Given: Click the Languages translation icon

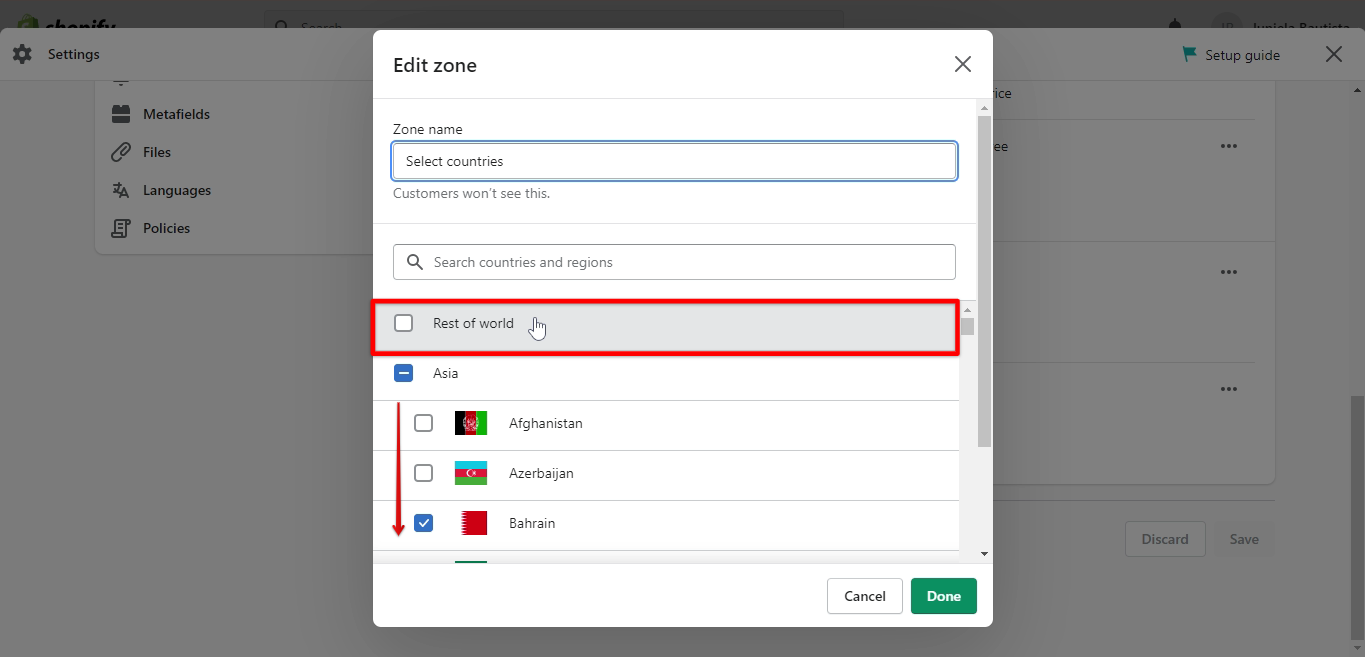Looking at the screenshot, I should click(x=120, y=189).
